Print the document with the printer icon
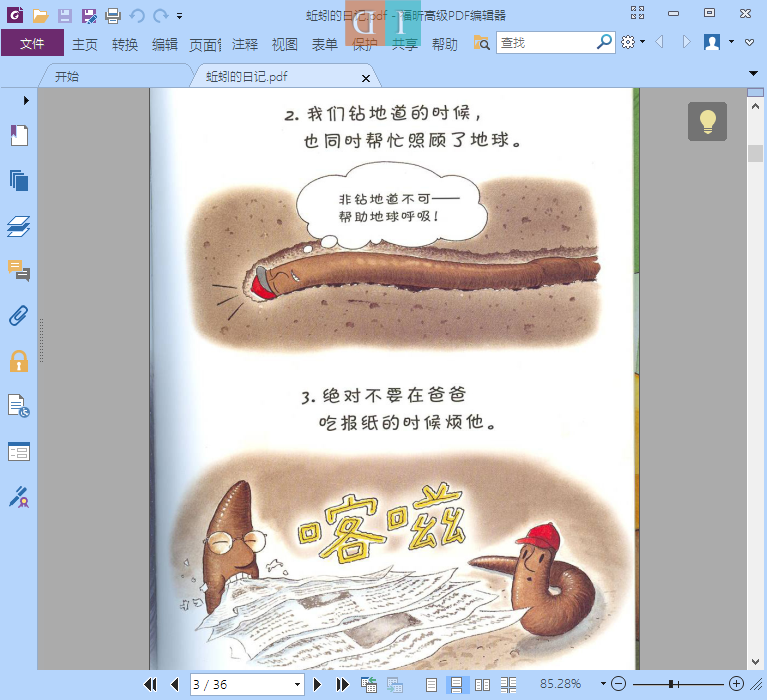Screen dimensions: 767x700 click(113, 16)
